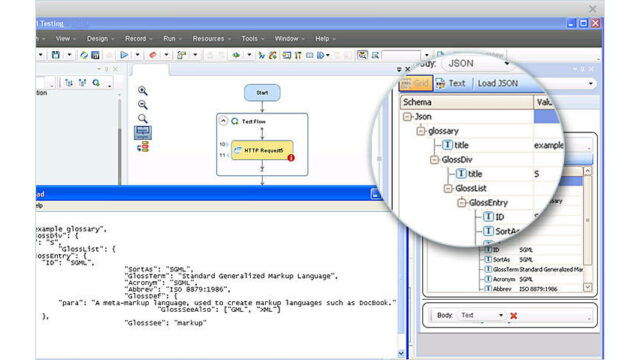
Task: Switch to Text view
Action: click(451, 83)
